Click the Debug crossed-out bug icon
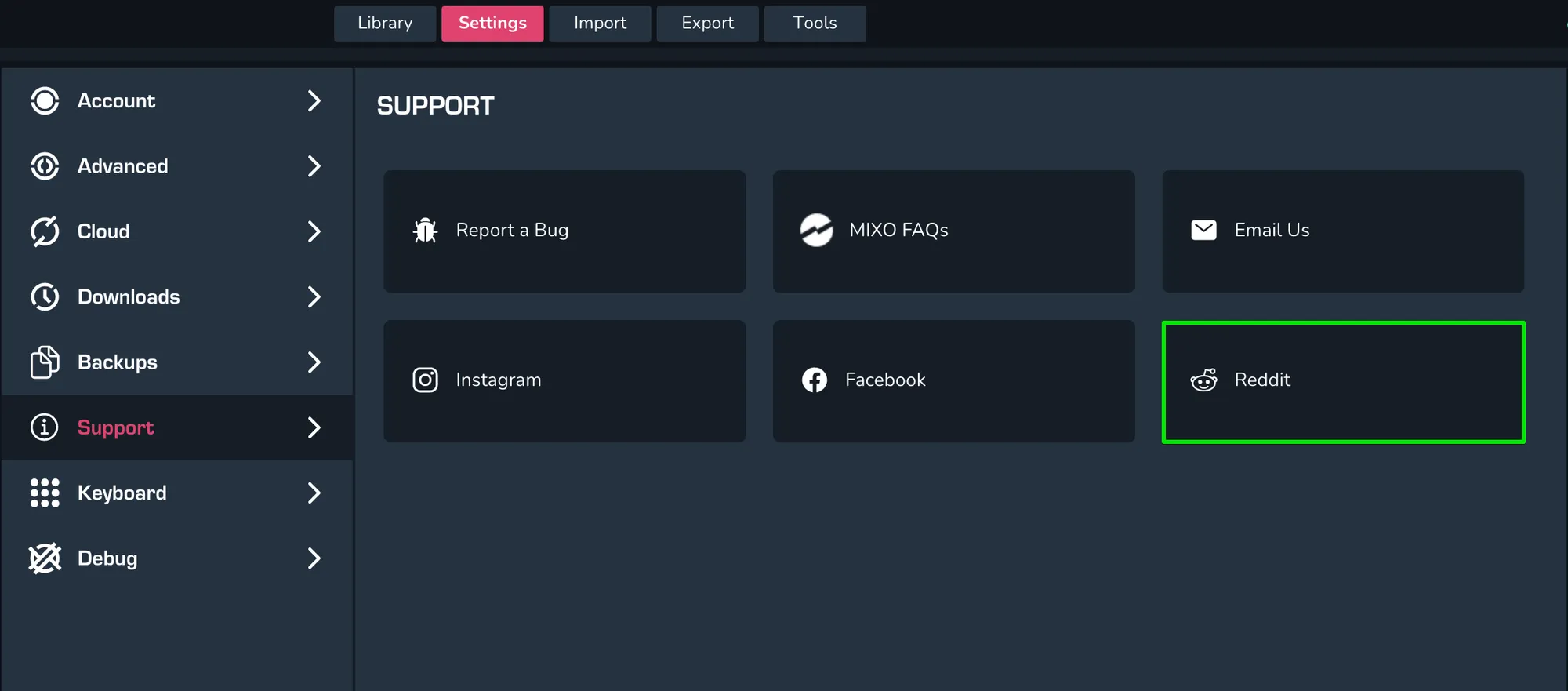Image resolution: width=1568 pixels, height=691 pixels. tap(45, 558)
